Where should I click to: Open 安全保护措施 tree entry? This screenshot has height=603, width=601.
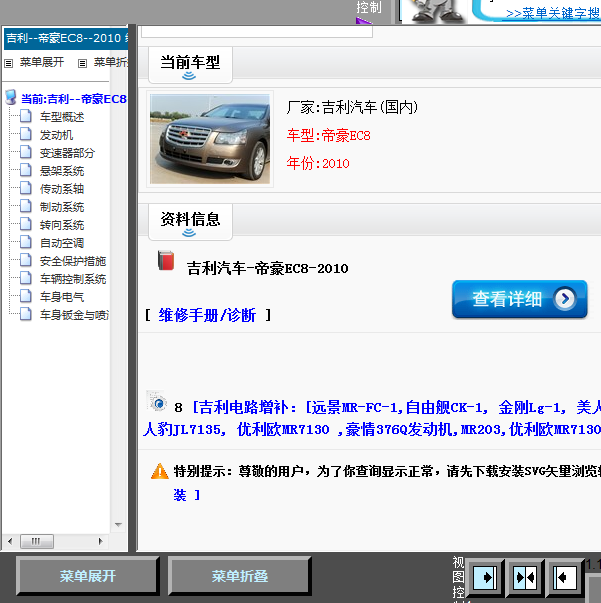(73, 261)
